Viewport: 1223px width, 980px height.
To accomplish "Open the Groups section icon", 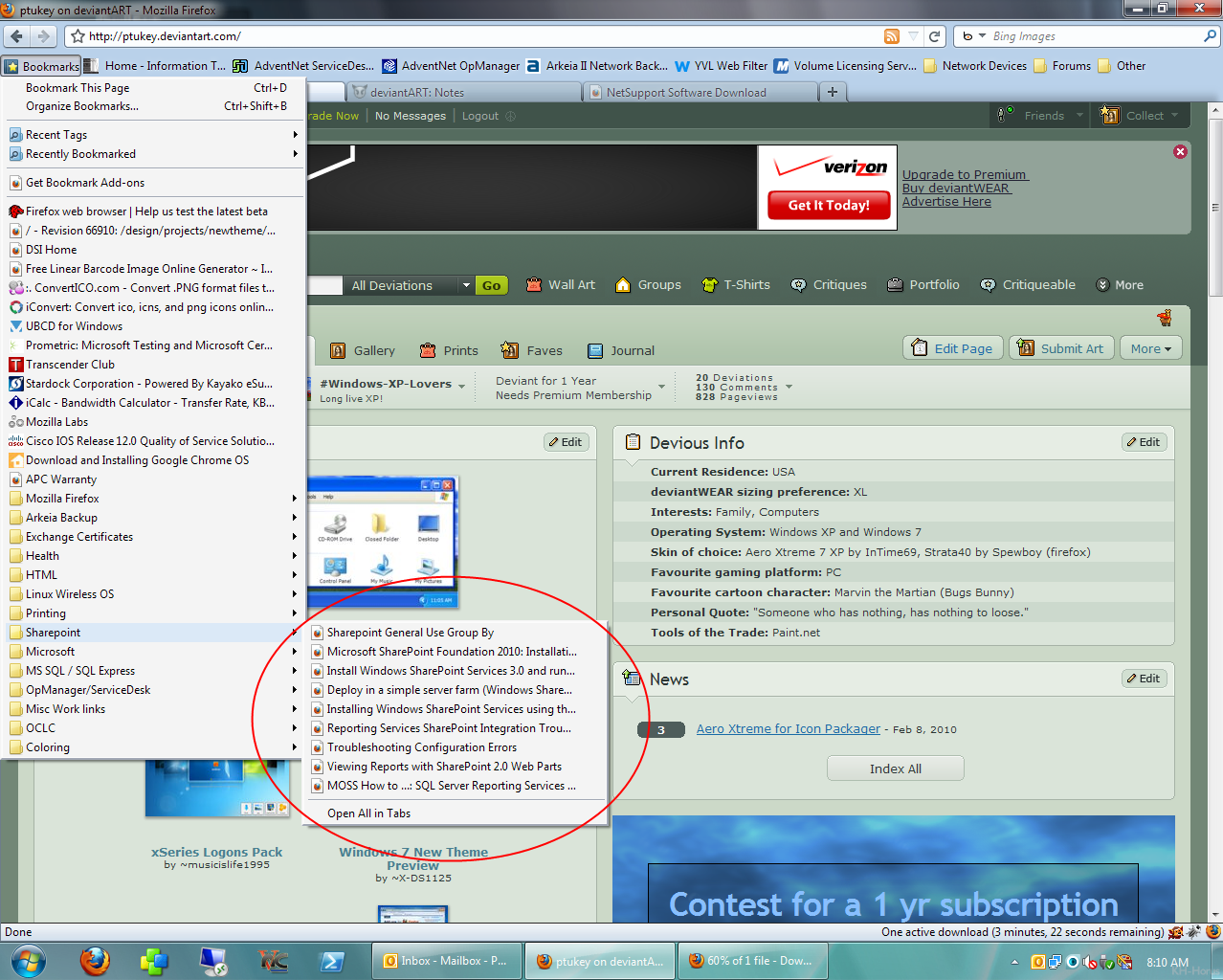I will pyautogui.click(x=621, y=284).
